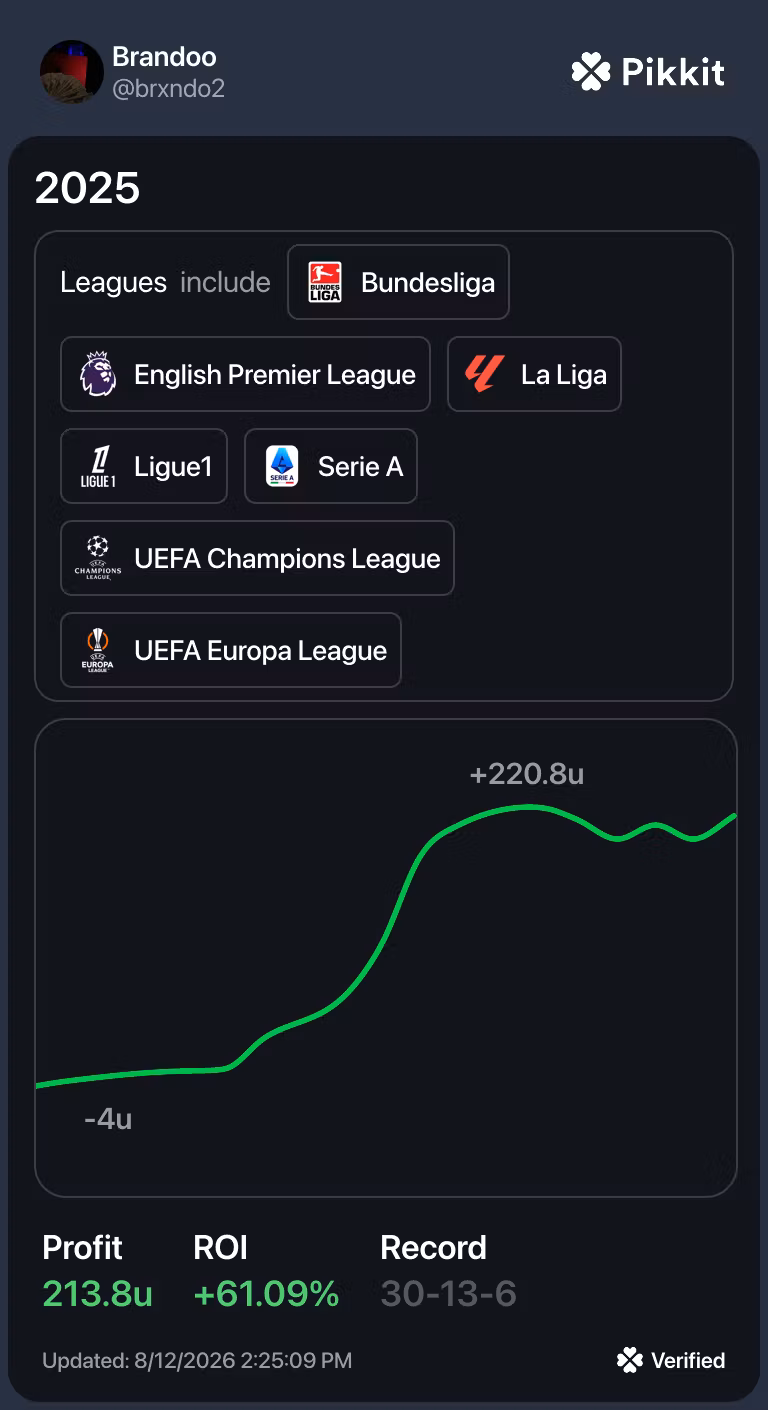
Task: Click the Champions League starball icon
Action: [98, 558]
